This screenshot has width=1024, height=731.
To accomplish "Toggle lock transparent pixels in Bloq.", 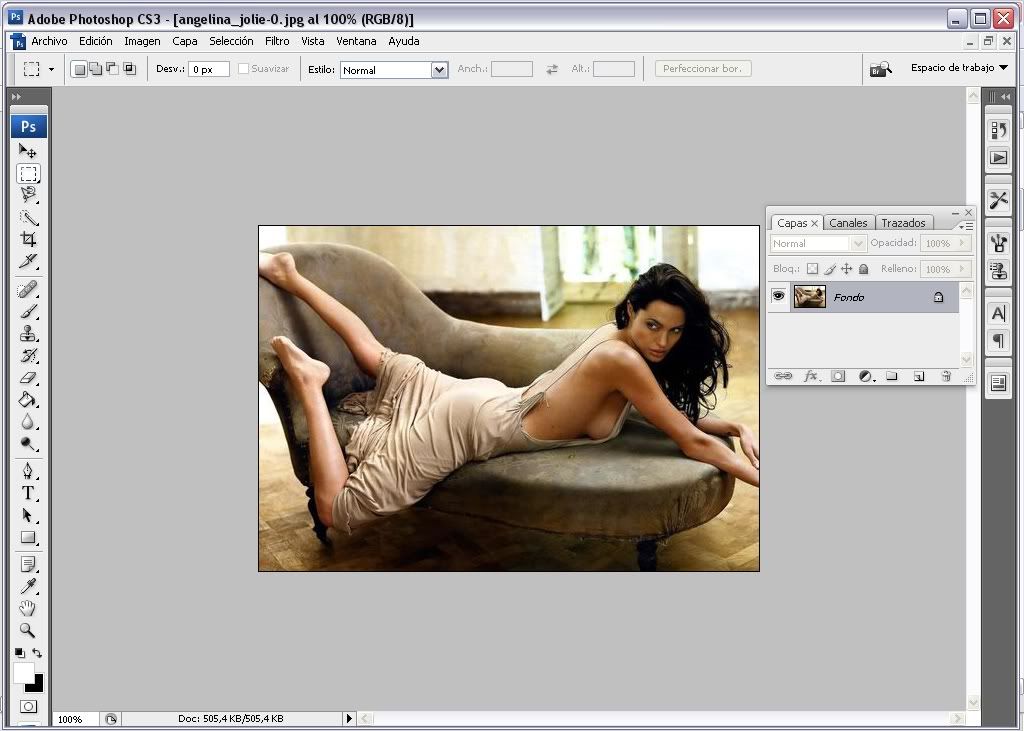I will [812, 268].
